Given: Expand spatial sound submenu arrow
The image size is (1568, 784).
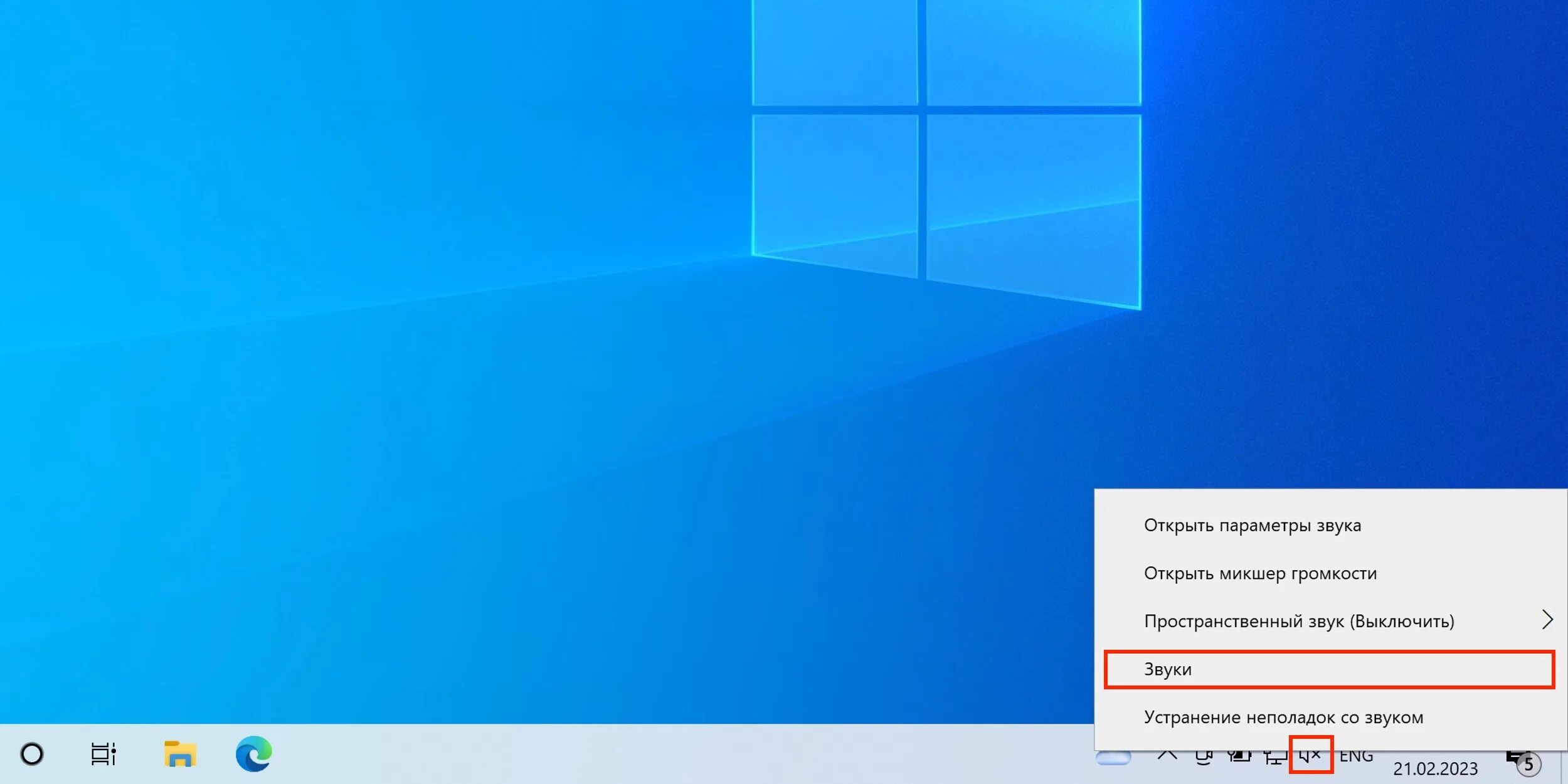Looking at the screenshot, I should 1547,620.
